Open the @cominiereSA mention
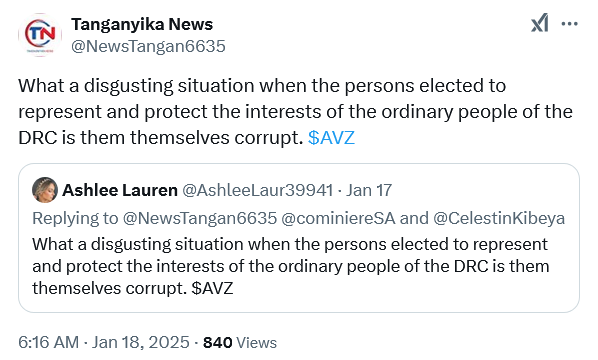The image size is (598, 360). tap(338, 218)
